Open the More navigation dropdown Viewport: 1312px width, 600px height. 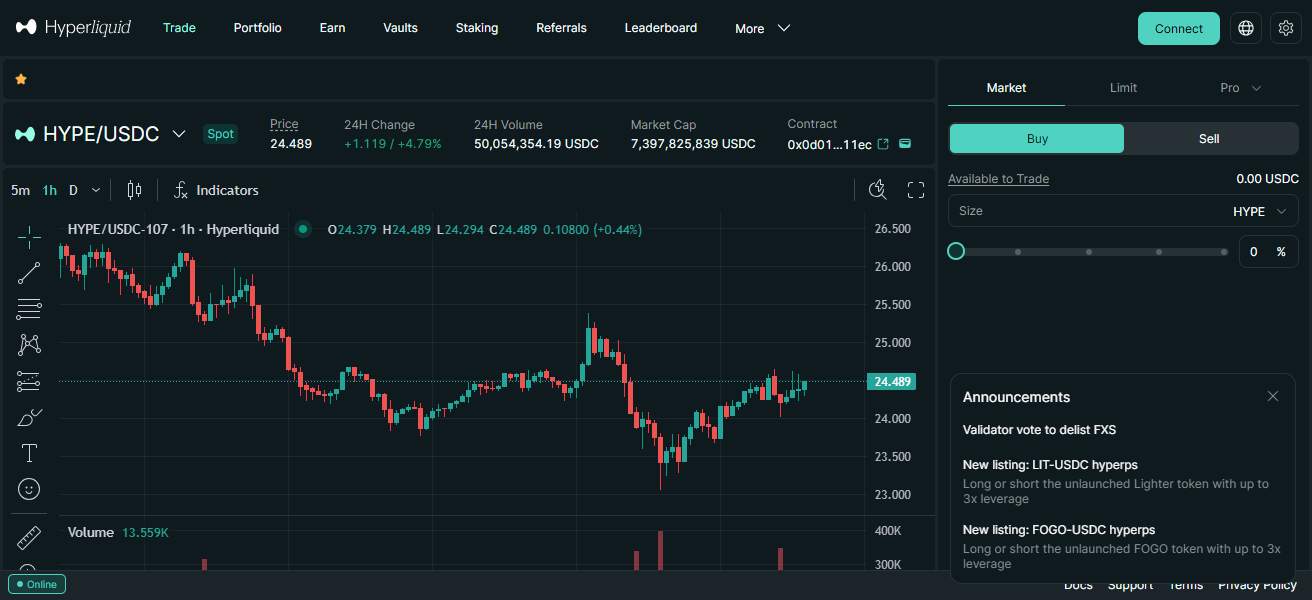(762, 28)
